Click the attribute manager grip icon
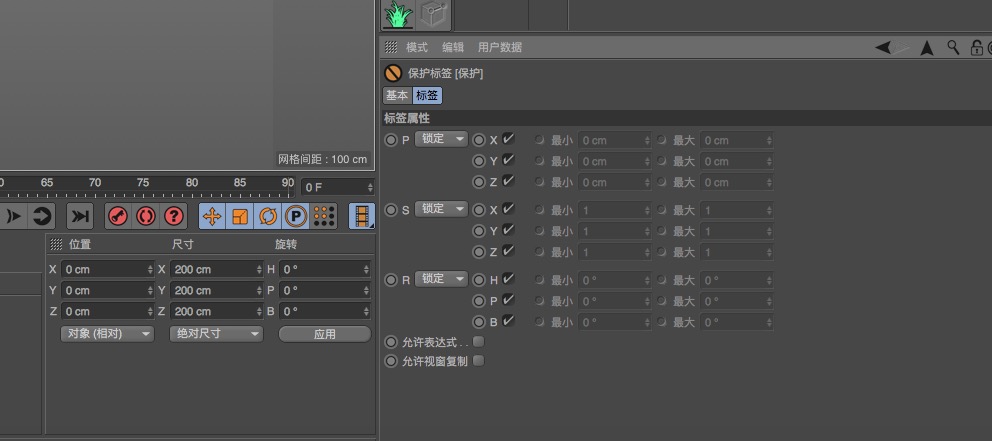992x441 pixels. tap(391, 47)
